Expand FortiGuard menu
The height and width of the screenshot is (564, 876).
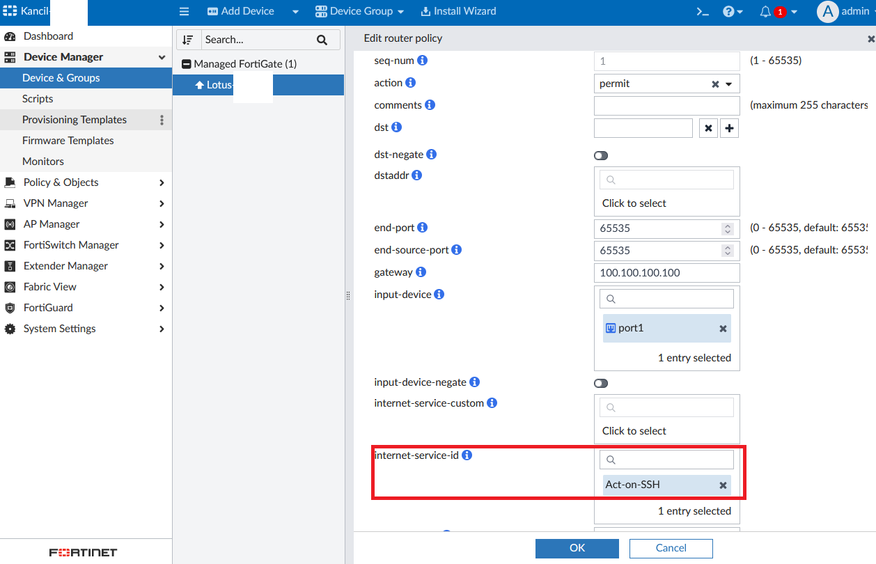161,308
